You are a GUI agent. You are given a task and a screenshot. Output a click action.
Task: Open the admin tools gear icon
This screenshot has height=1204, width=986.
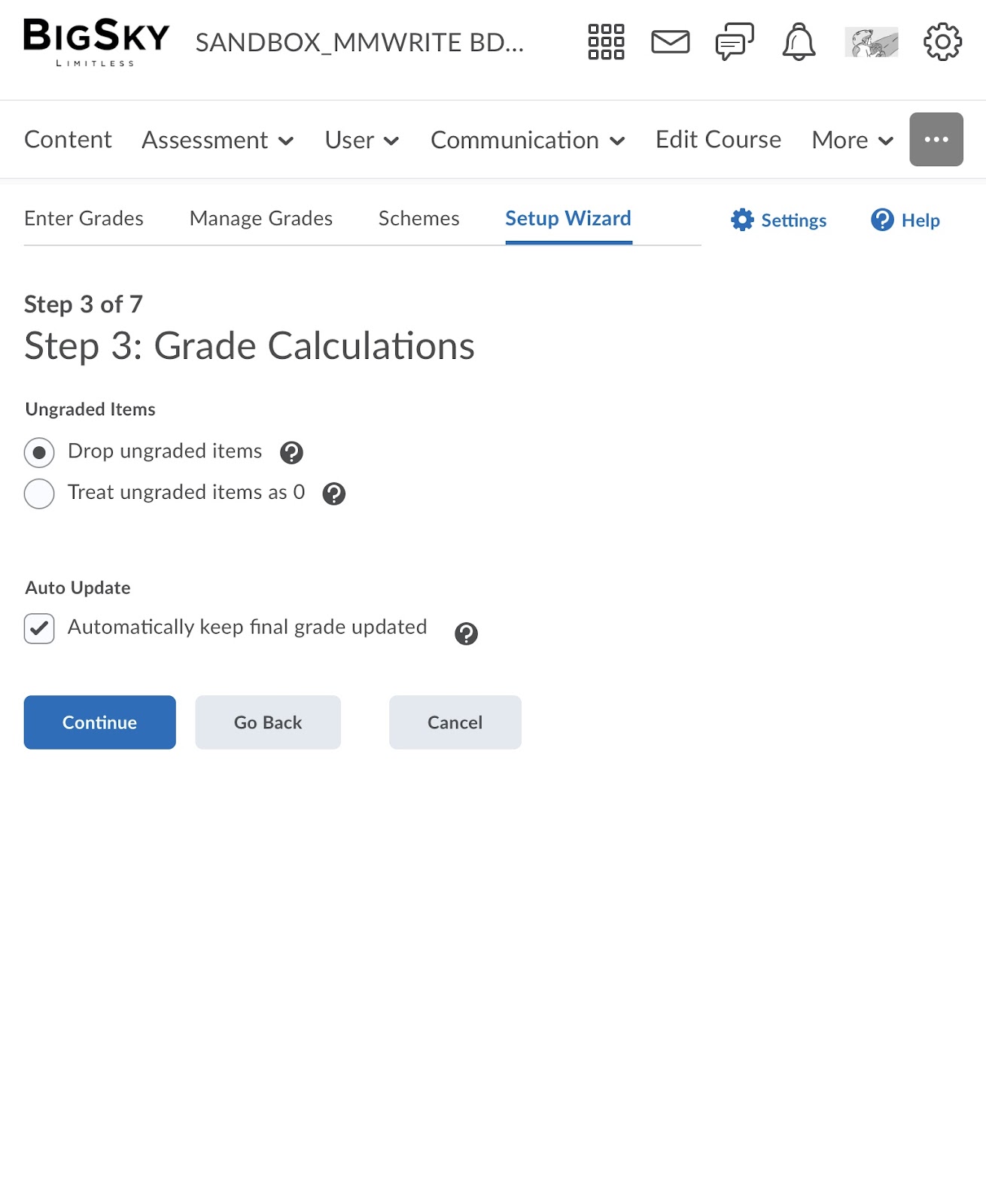coord(942,42)
